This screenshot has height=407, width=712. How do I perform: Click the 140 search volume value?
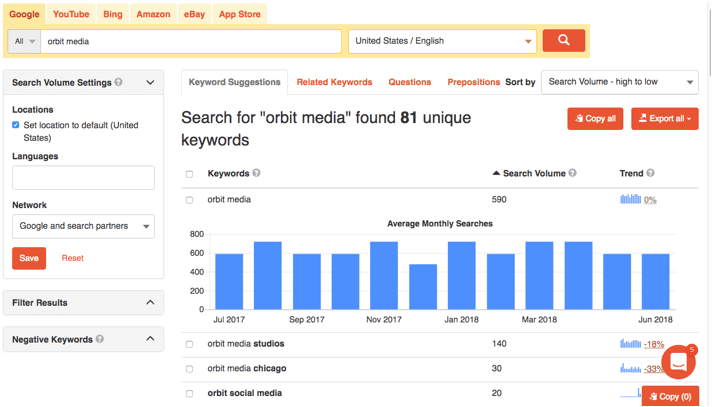click(499, 344)
